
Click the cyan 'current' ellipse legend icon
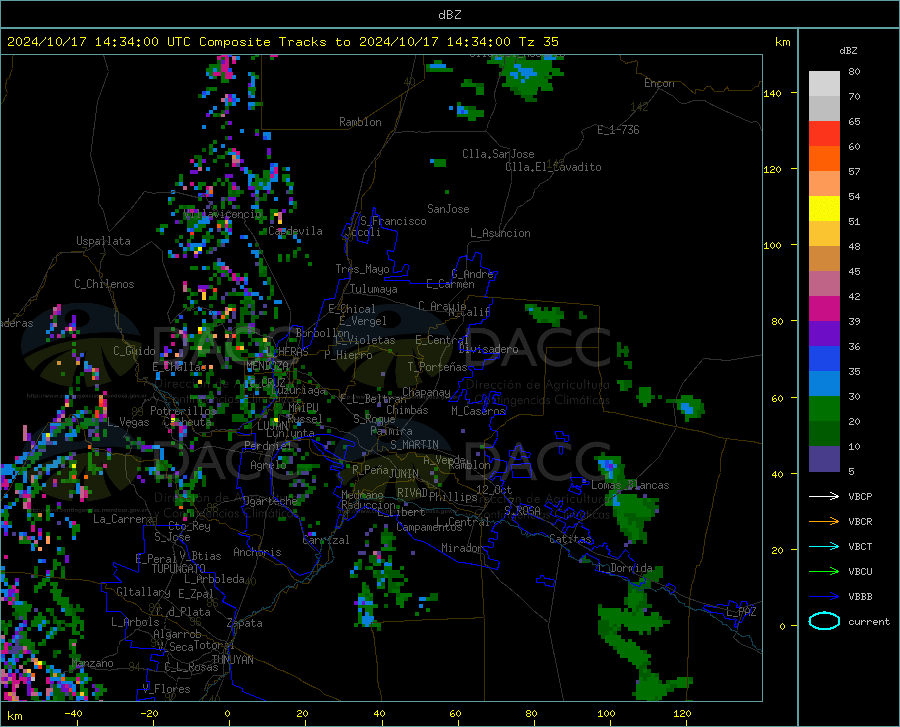[x=824, y=621]
